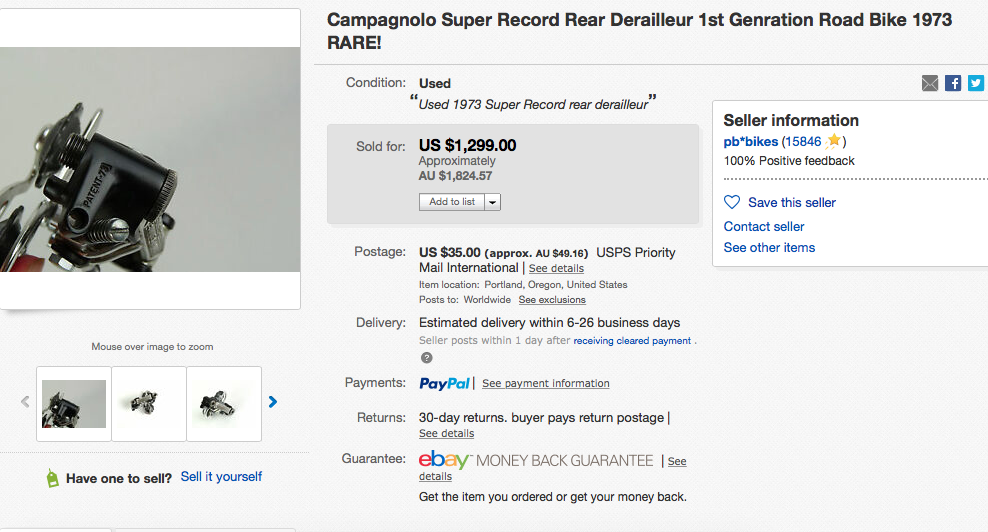
Task: Select the third derailleur thumbnail
Action: click(x=224, y=404)
